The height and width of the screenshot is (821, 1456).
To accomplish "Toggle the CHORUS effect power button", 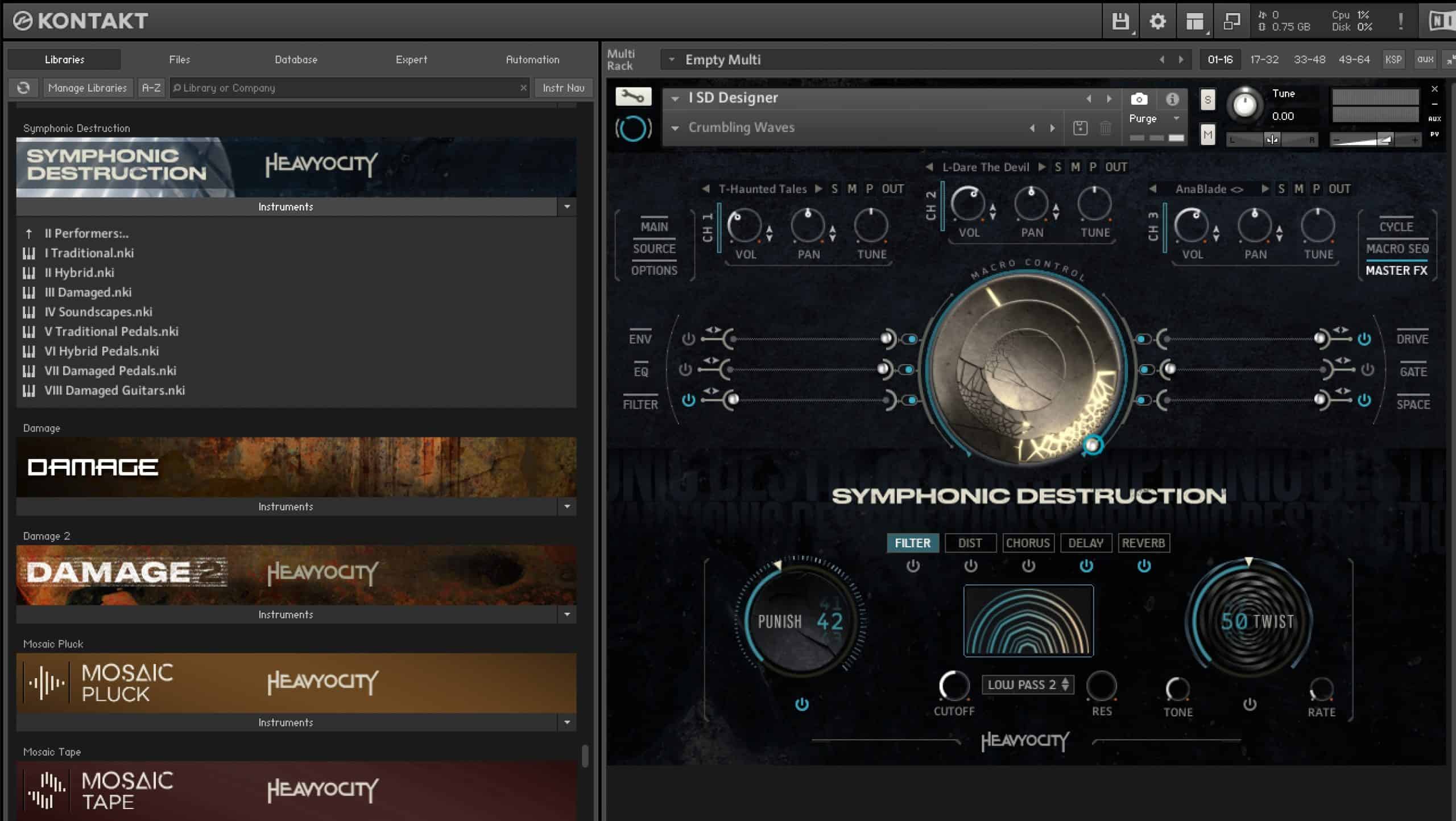I will [1028, 566].
